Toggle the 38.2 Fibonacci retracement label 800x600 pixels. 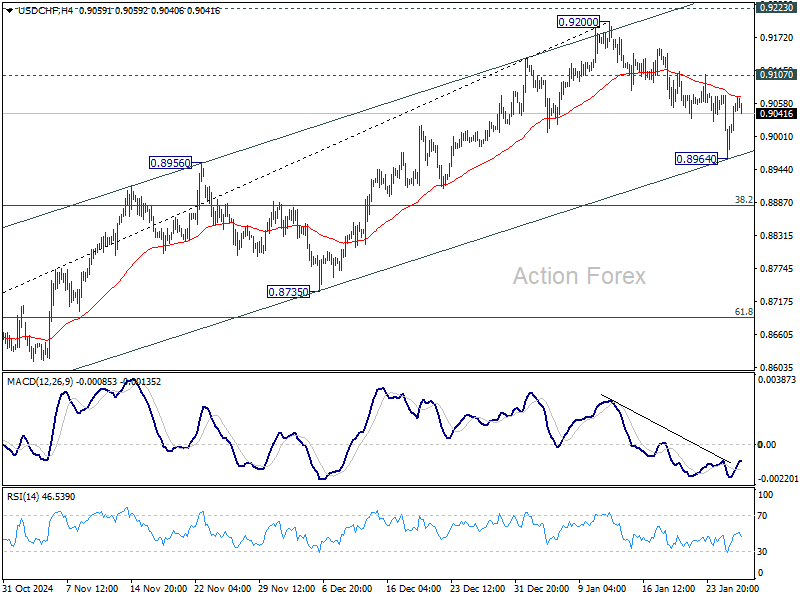746,200
